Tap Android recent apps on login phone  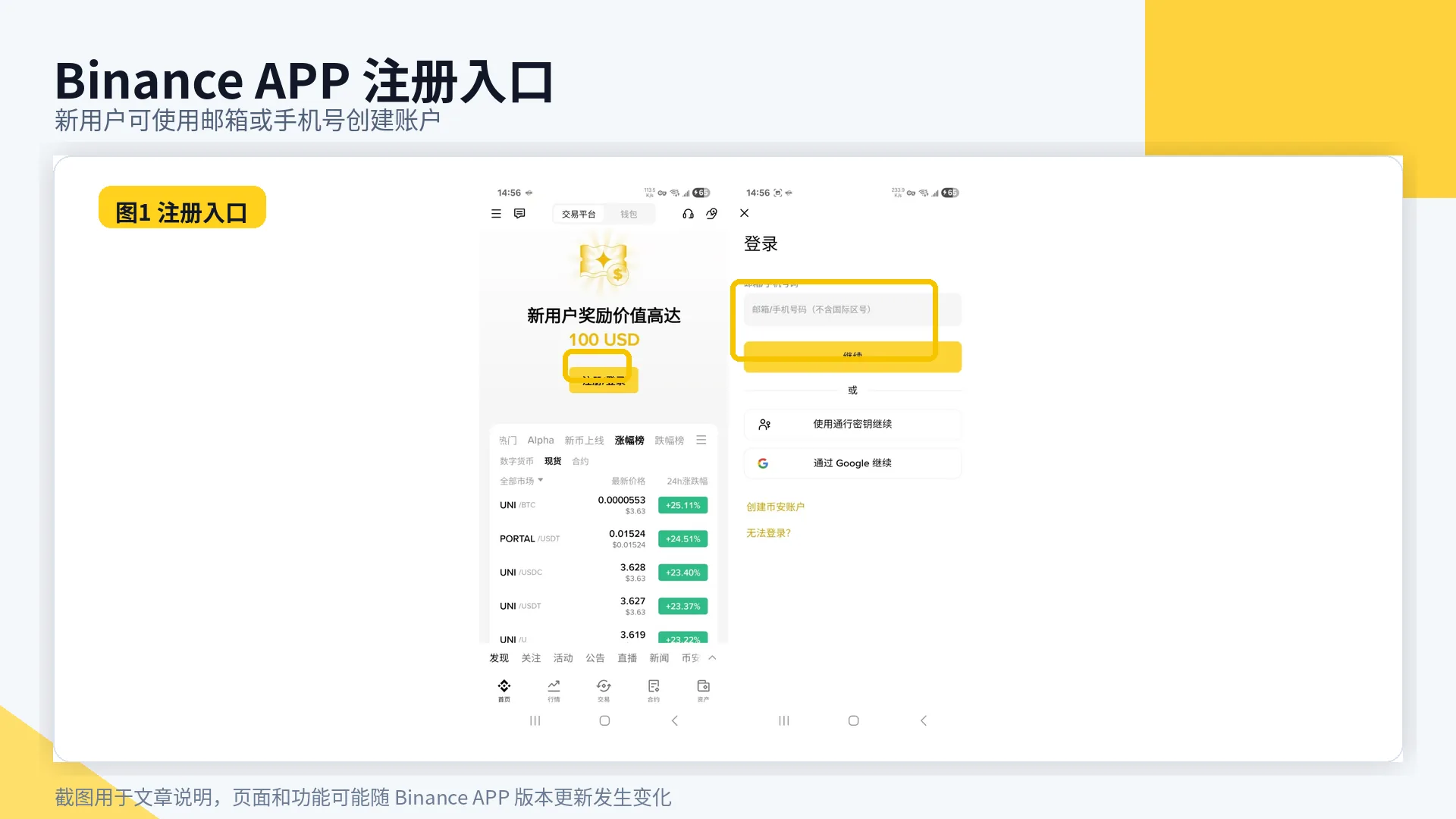coord(783,720)
